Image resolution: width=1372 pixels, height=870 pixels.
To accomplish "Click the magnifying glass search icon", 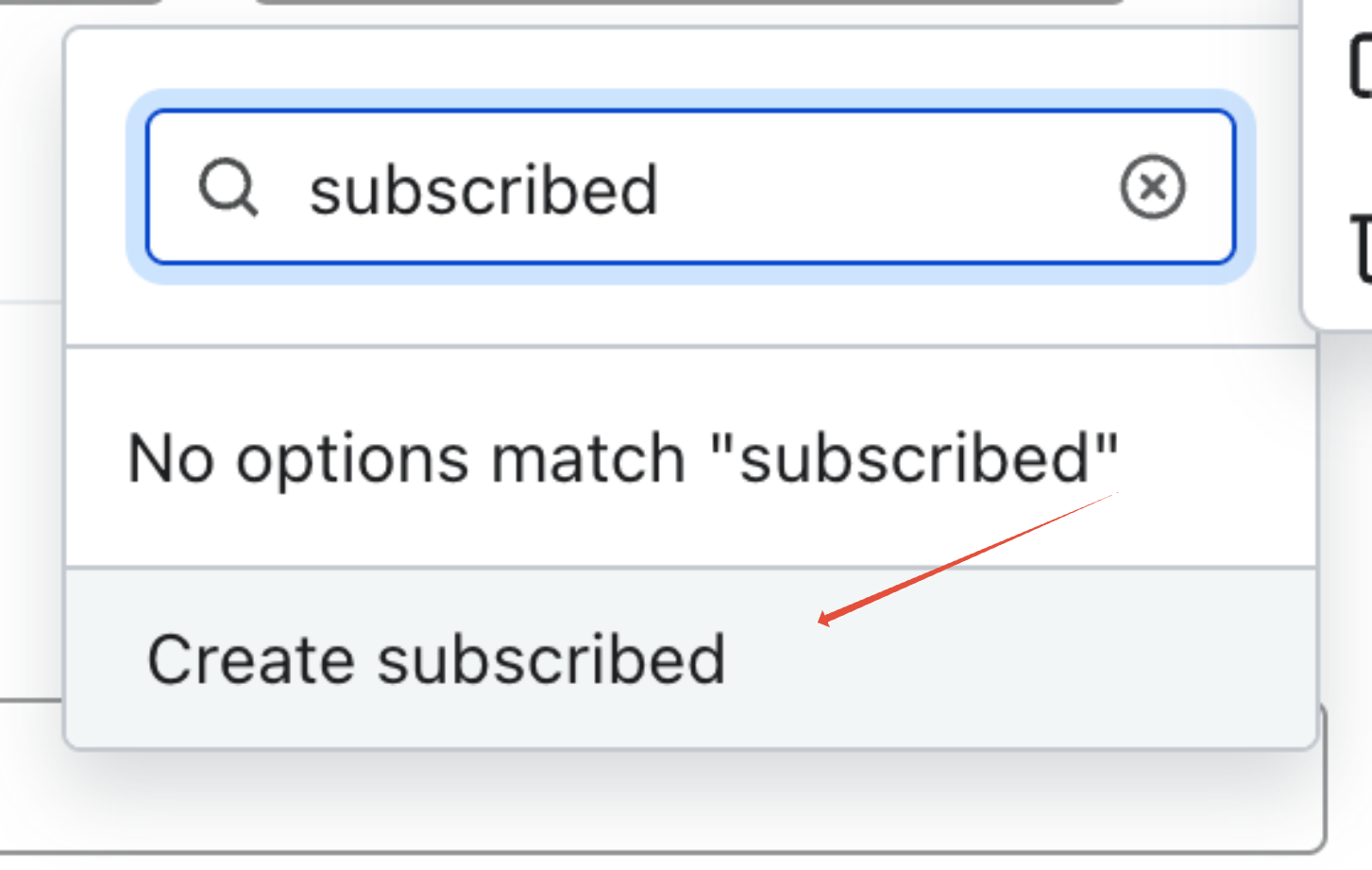I will 228,187.
